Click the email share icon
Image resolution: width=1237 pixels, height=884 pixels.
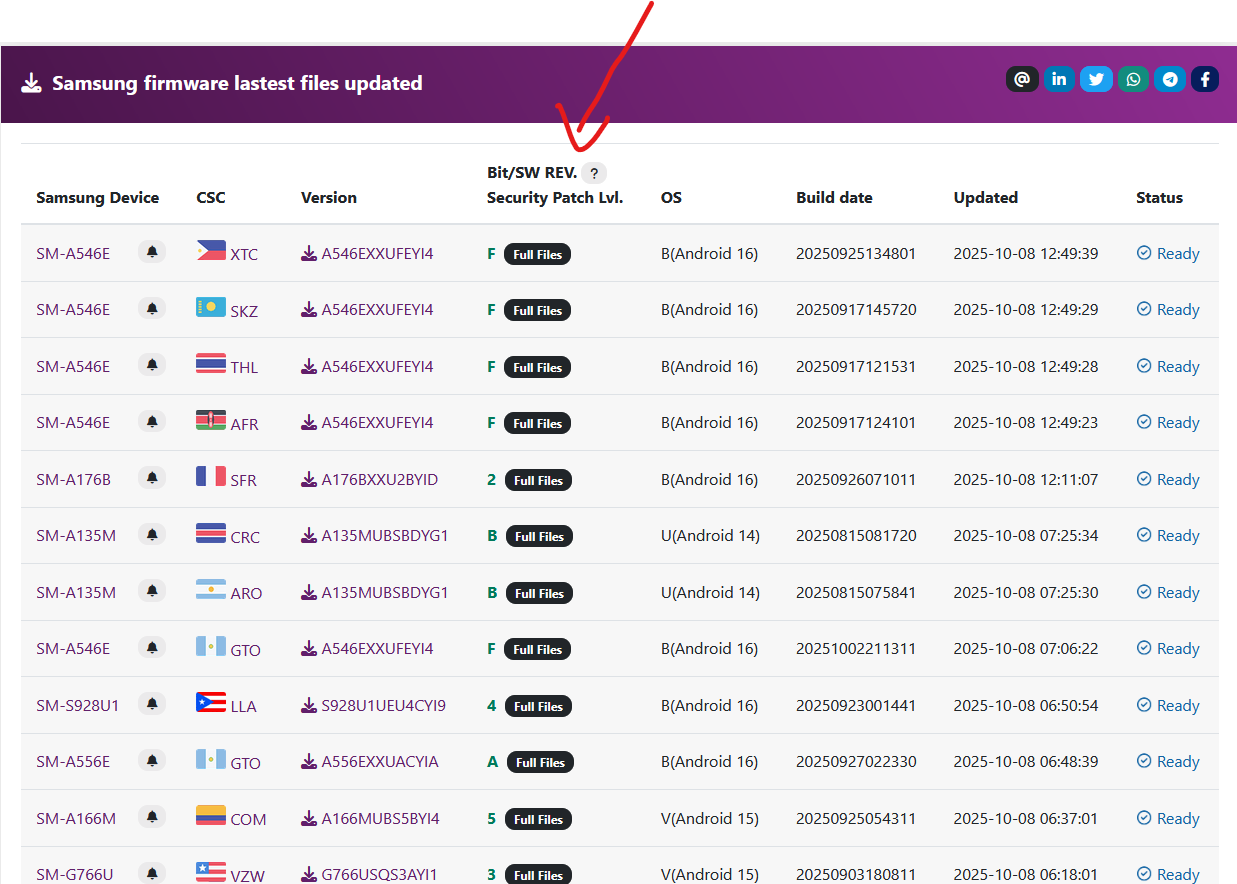(1022, 79)
